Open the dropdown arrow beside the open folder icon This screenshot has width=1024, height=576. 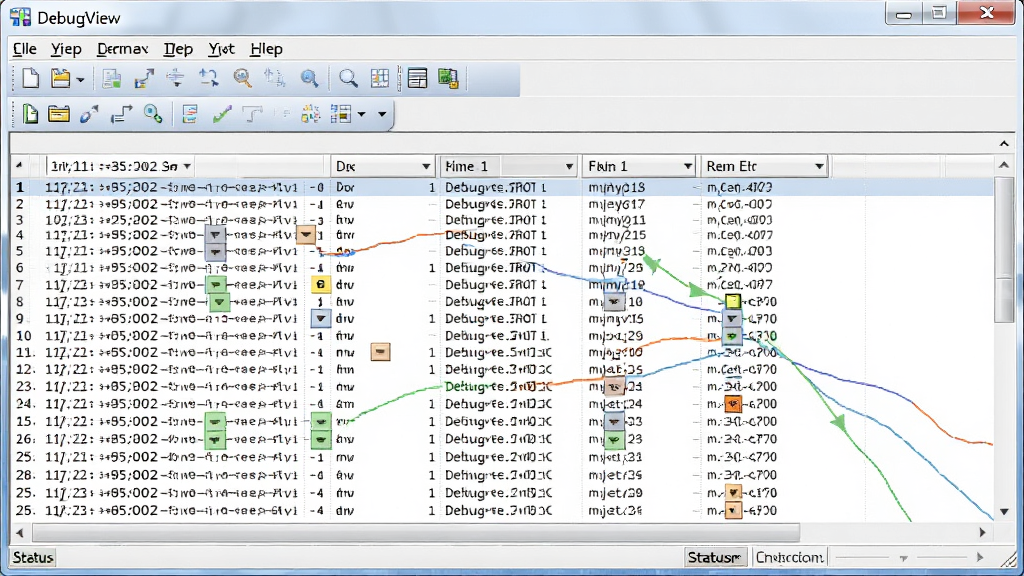(x=80, y=80)
